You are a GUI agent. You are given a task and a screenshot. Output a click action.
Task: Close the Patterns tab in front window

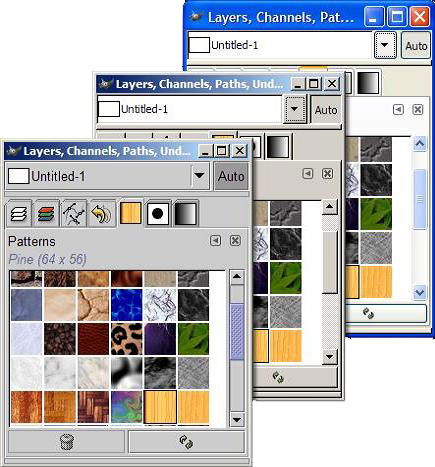point(235,240)
